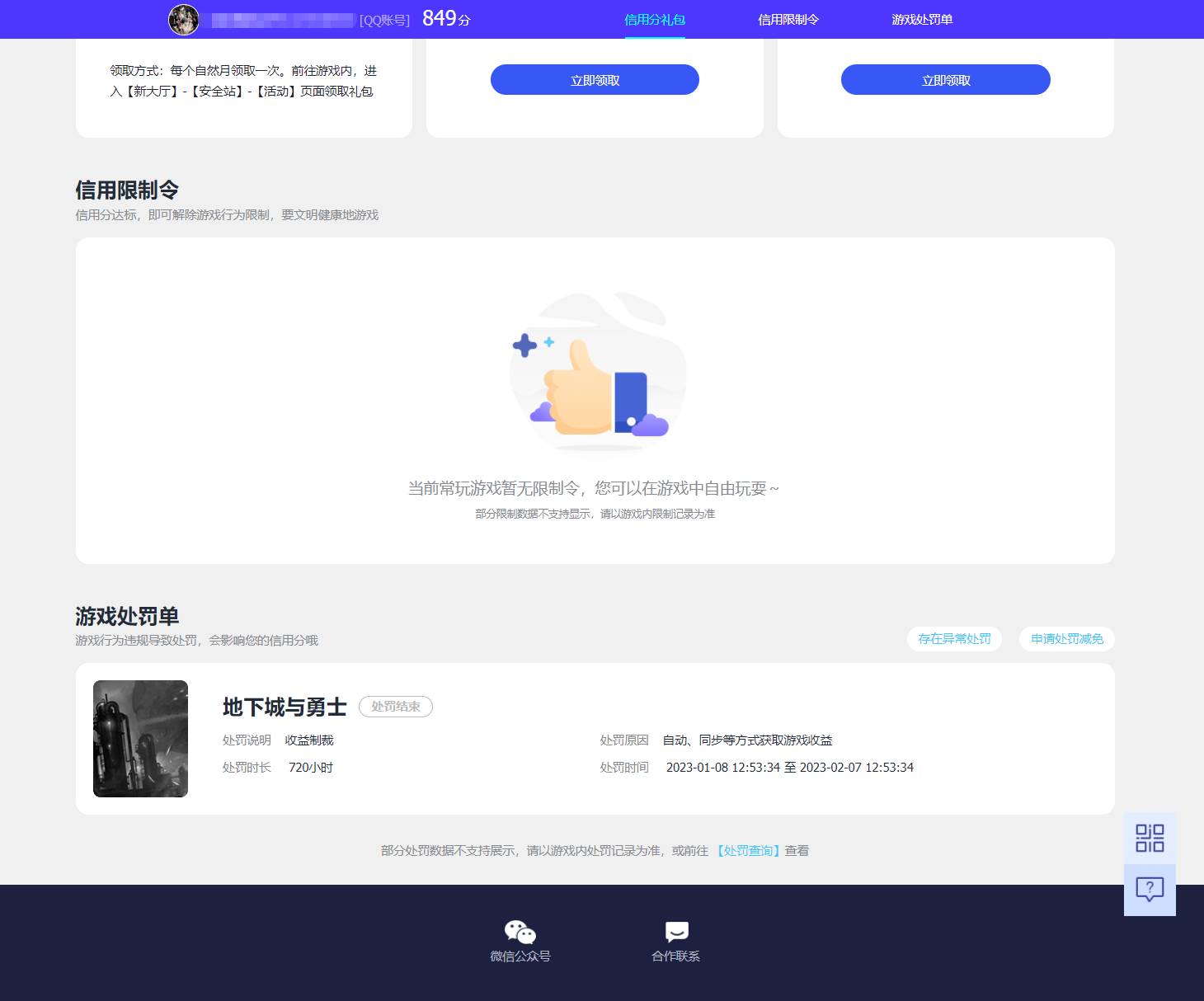Click the question mark help icon

[1150, 888]
